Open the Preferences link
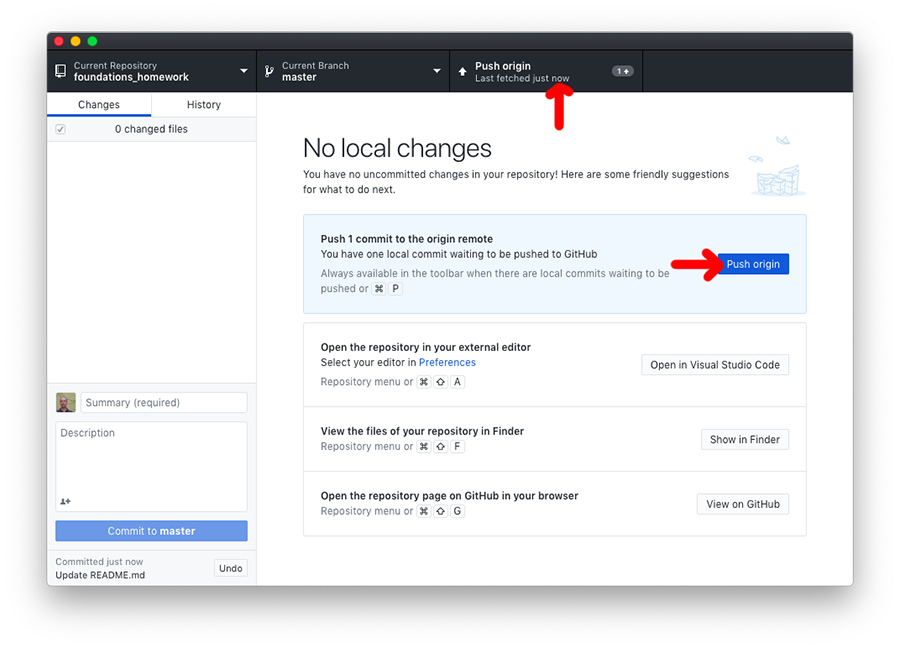The height and width of the screenshot is (648, 900). tap(447, 363)
